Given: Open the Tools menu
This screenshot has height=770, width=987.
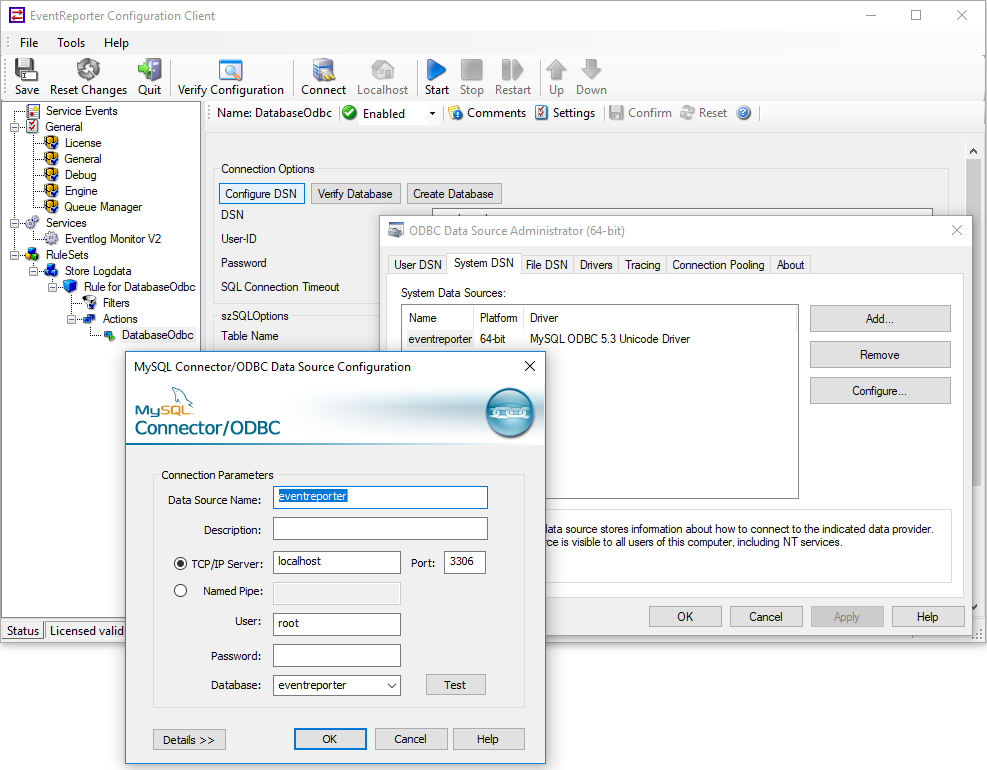Looking at the screenshot, I should (70, 43).
